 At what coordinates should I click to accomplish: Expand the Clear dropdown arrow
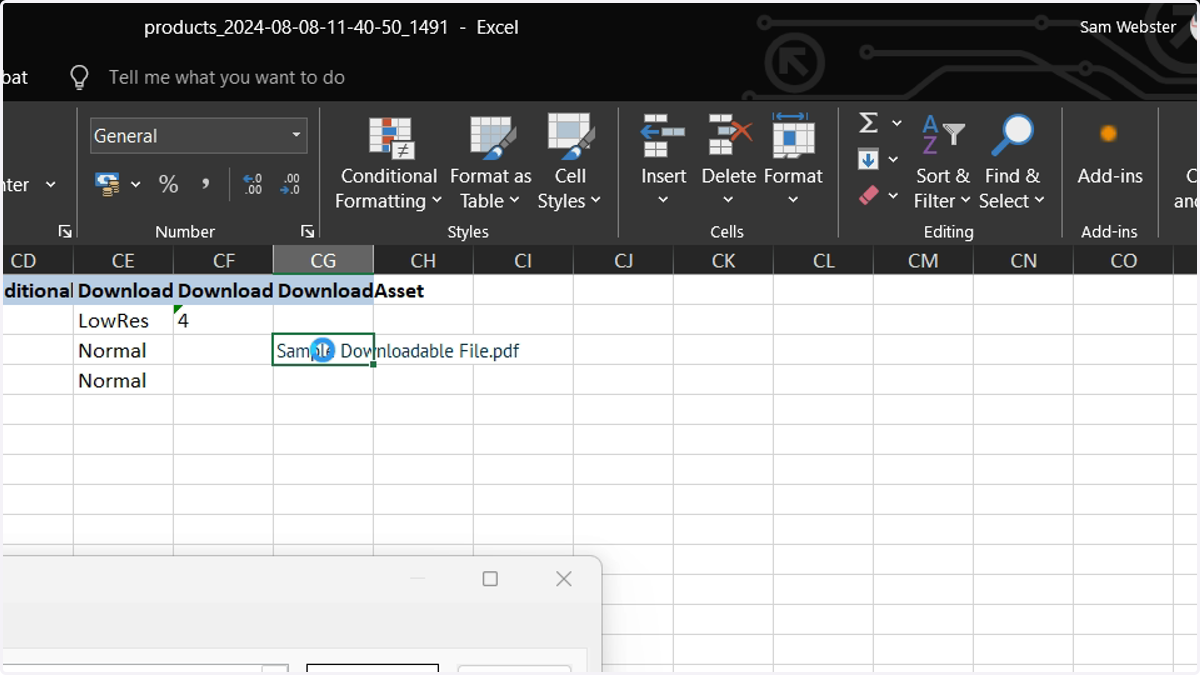(893, 195)
